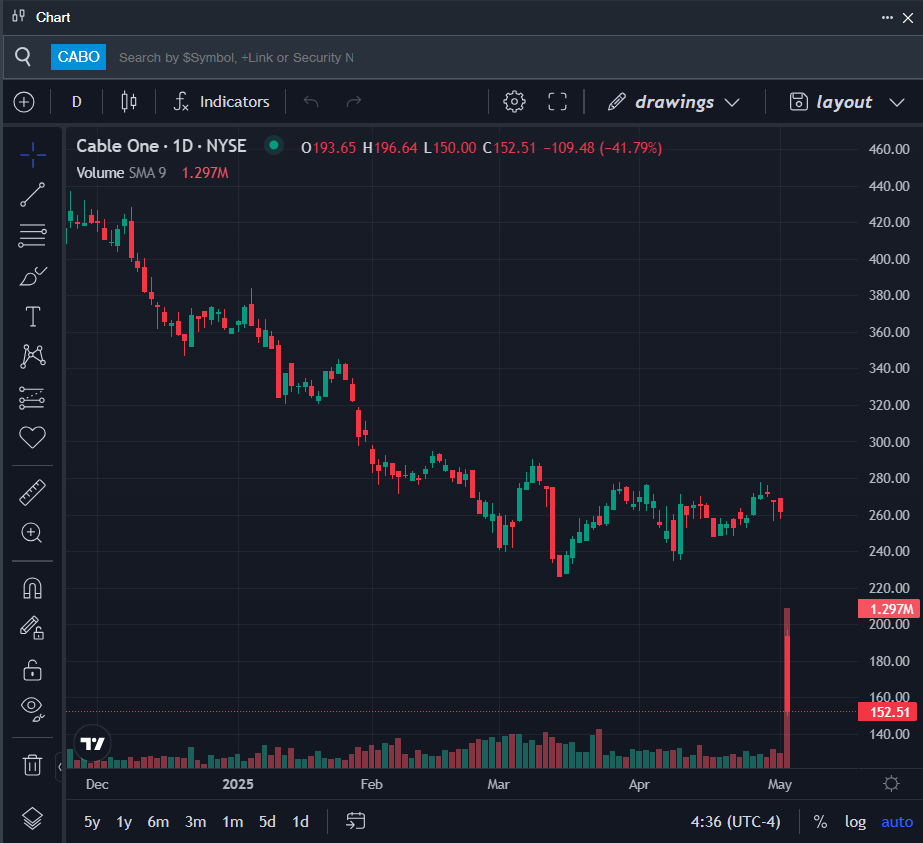The height and width of the screenshot is (843, 923).
Task: Click the Chart panel header icon
Action: pyautogui.click(x=19, y=16)
